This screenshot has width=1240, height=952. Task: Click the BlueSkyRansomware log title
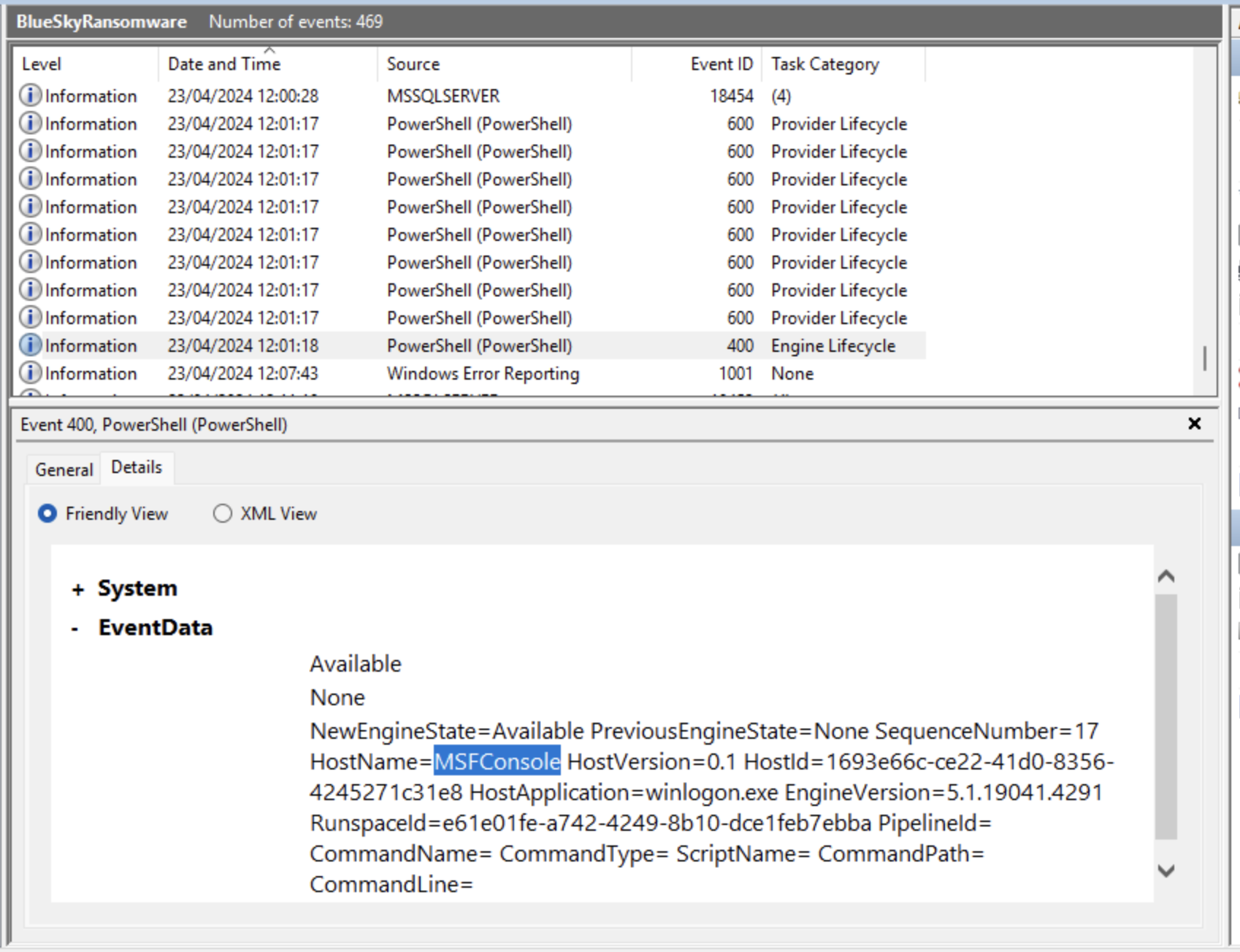click(x=102, y=22)
